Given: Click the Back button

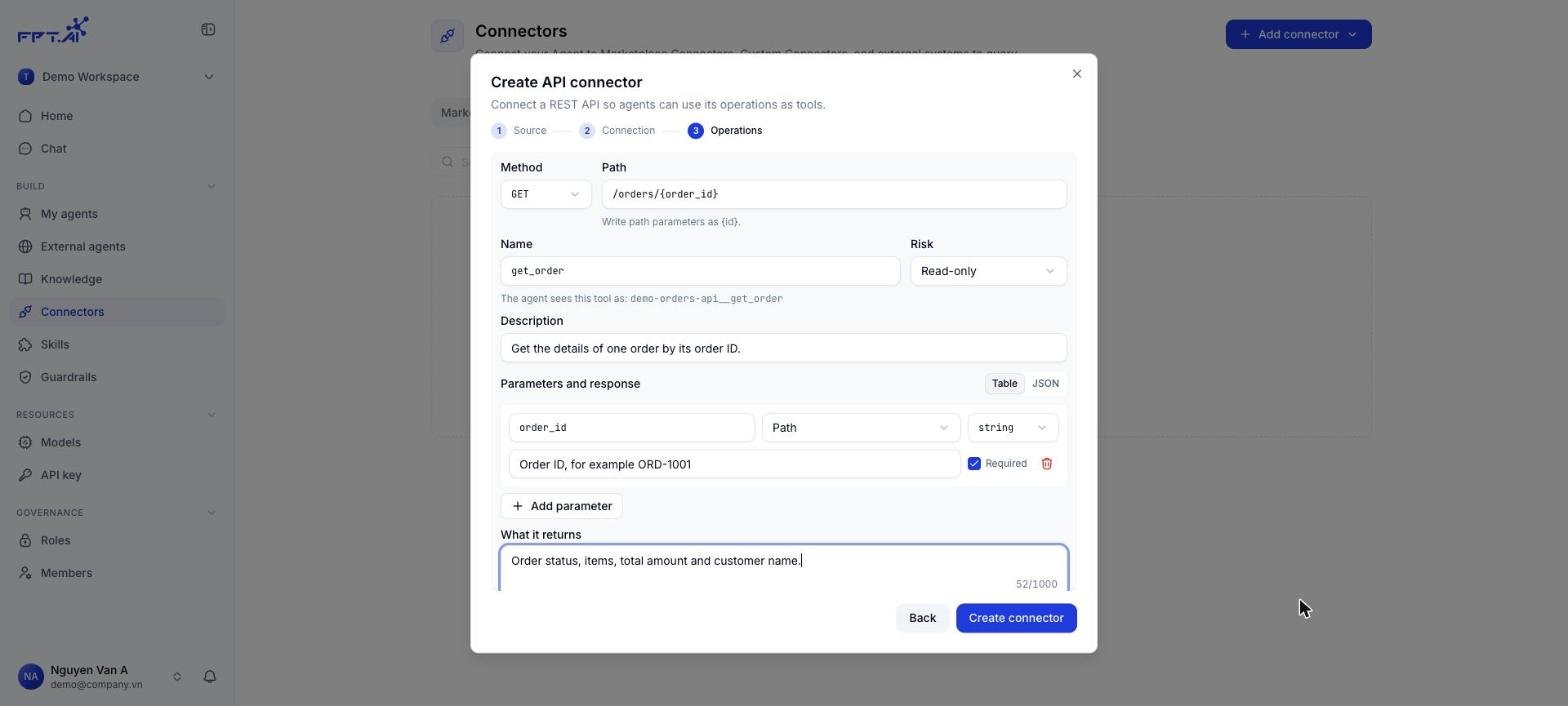Looking at the screenshot, I should (x=922, y=618).
